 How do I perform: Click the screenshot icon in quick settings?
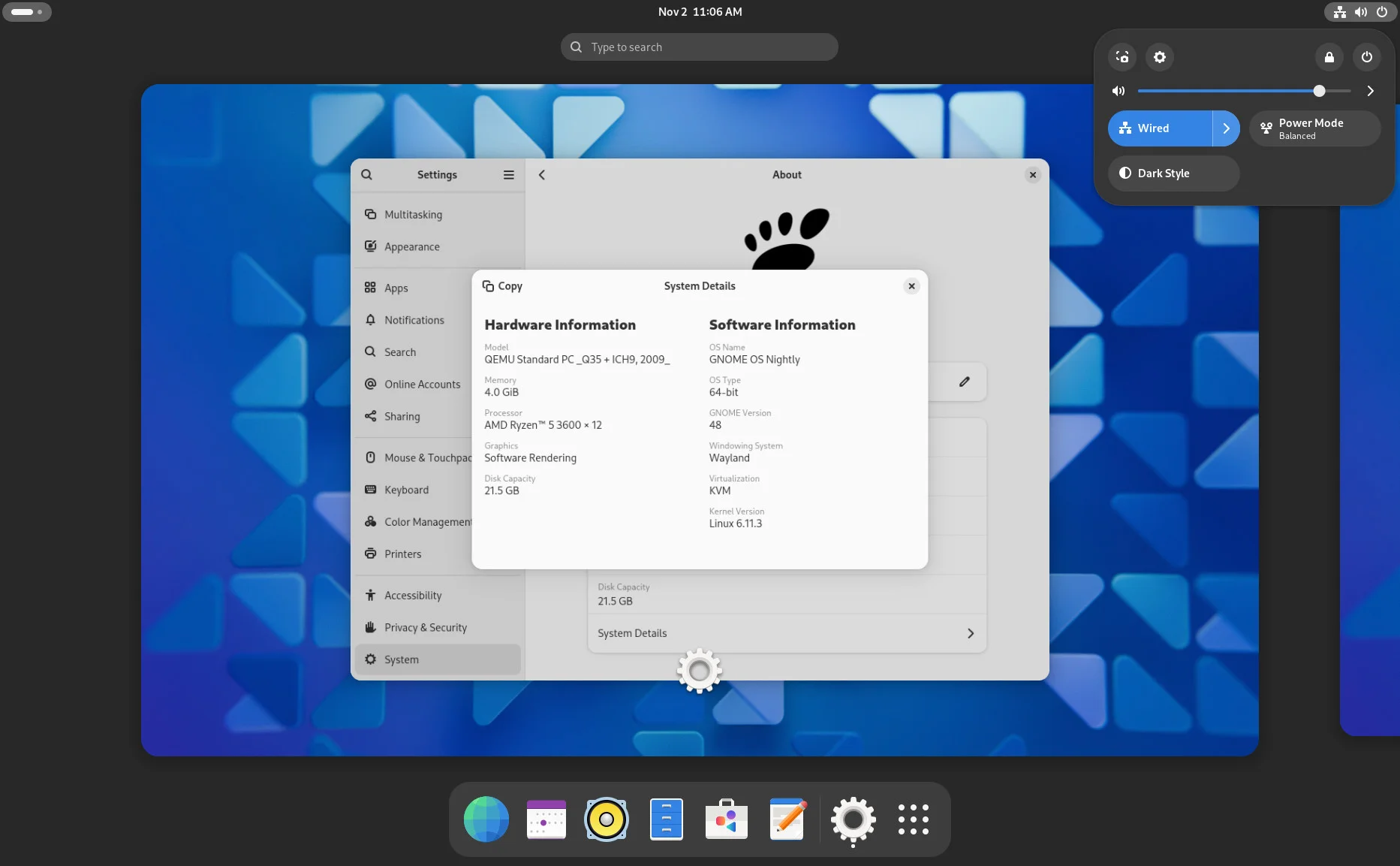[x=1122, y=57]
